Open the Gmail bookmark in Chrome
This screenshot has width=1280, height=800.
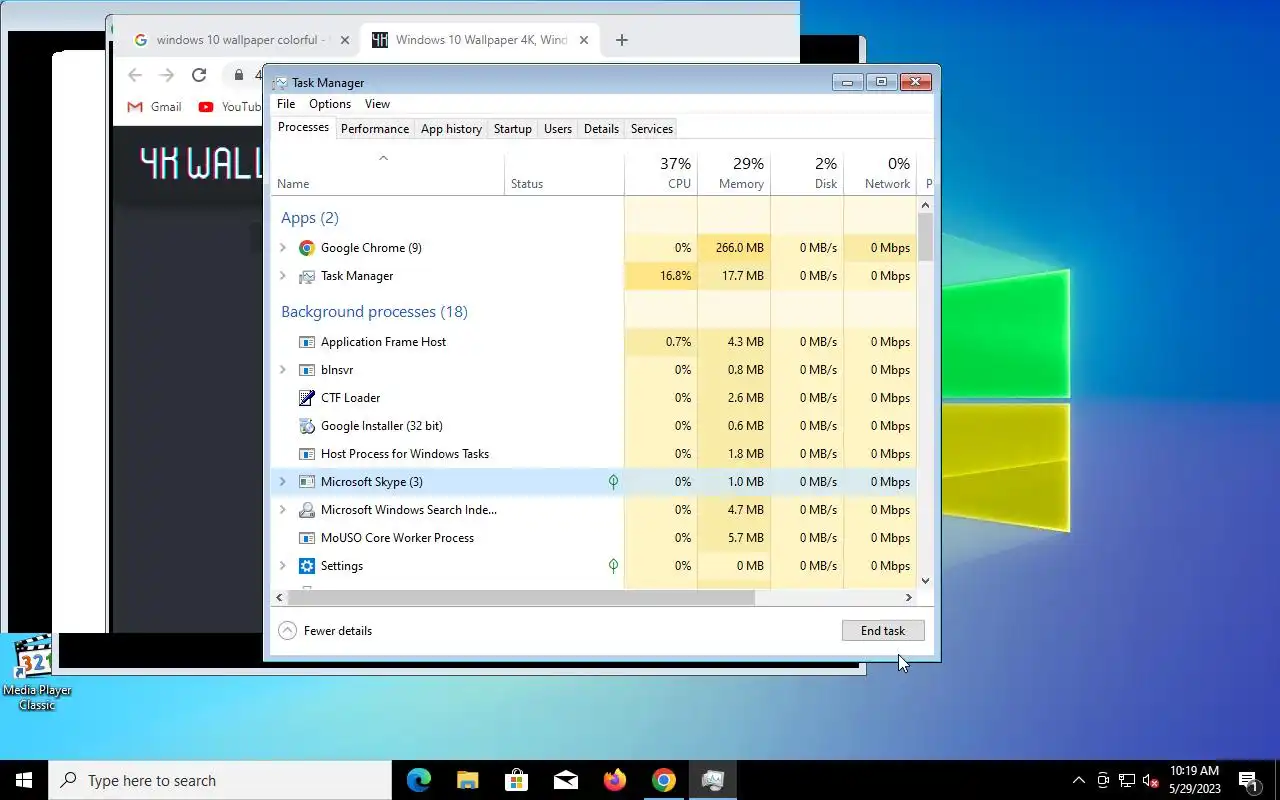coord(154,107)
